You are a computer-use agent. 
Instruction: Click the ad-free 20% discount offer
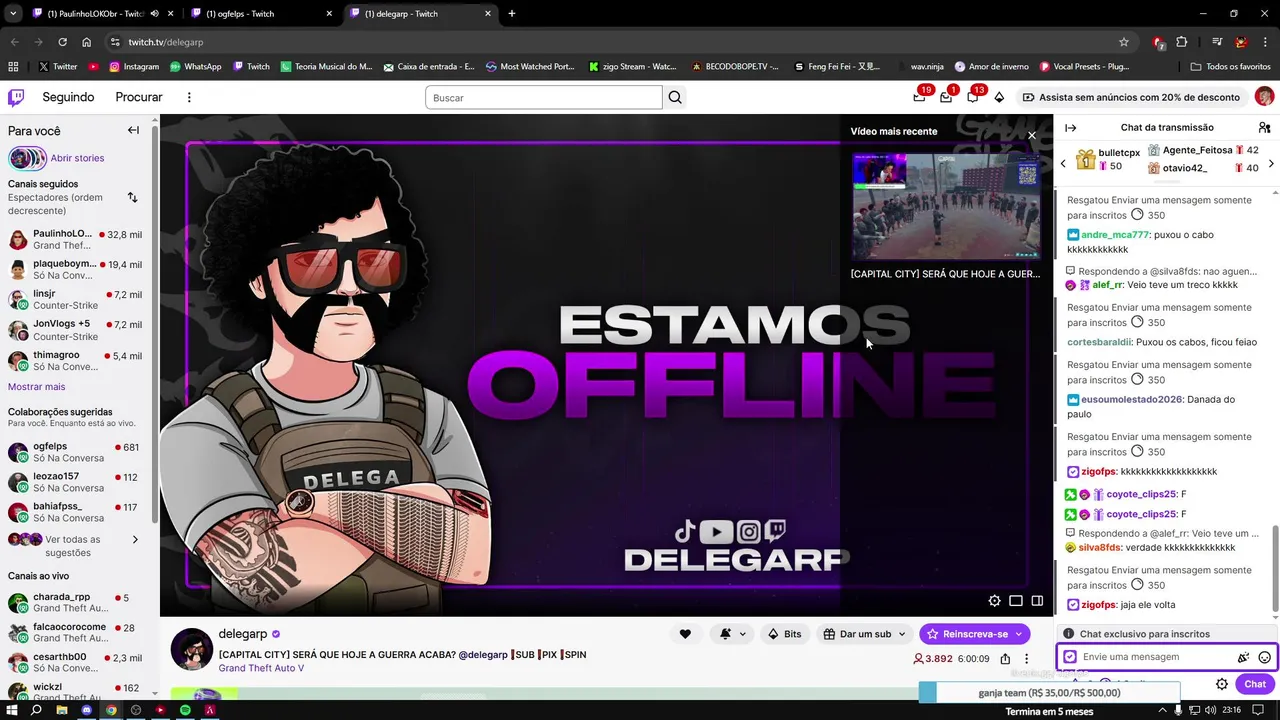[1130, 97]
